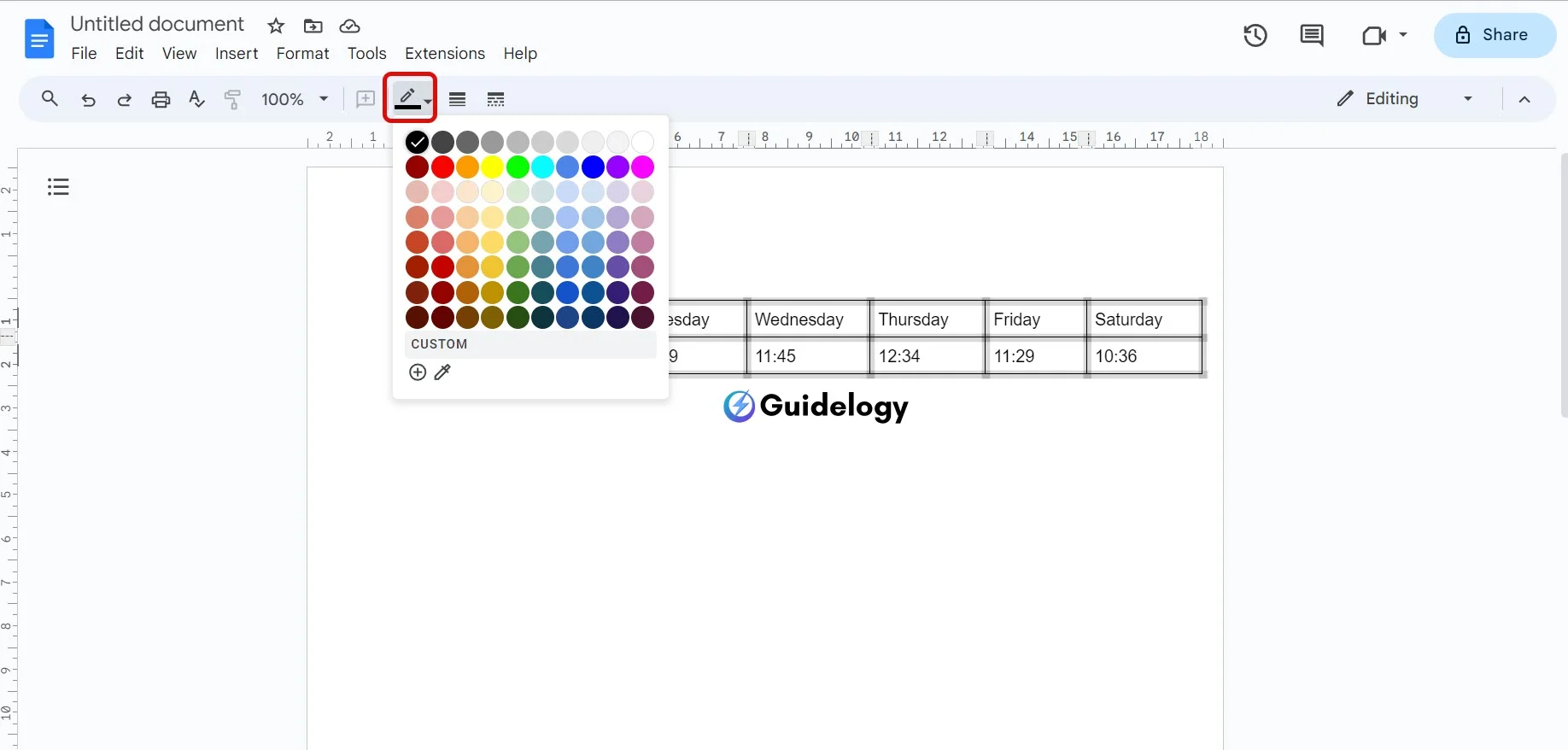Pick a color with the eyedropper
This screenshot has width=1568, height=750.
coord(442,372)
